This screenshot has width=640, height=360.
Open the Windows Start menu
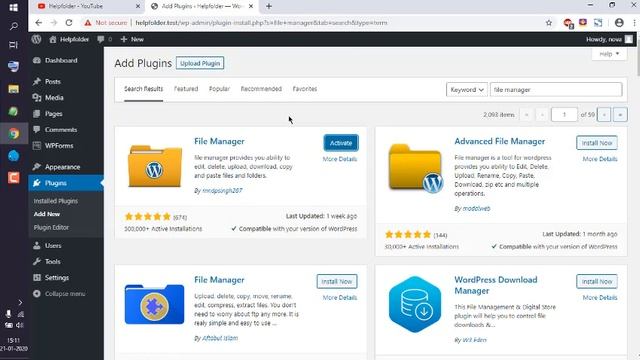[13, 8]
